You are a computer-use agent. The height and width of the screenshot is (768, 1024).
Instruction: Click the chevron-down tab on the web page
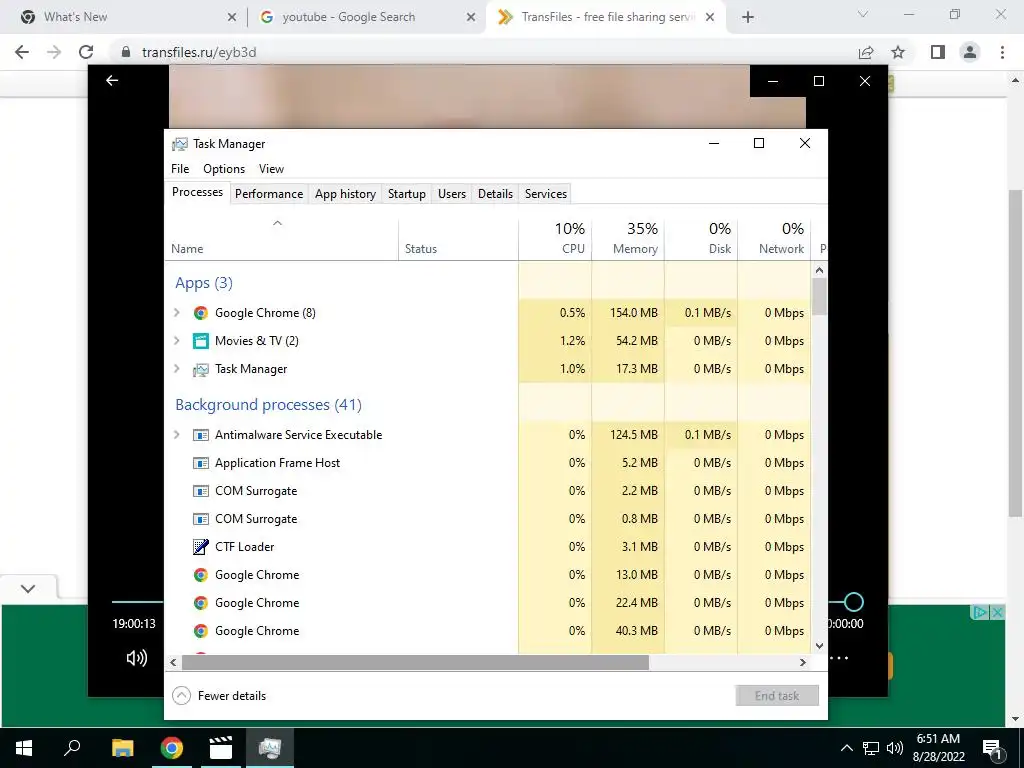coord(28,588)
